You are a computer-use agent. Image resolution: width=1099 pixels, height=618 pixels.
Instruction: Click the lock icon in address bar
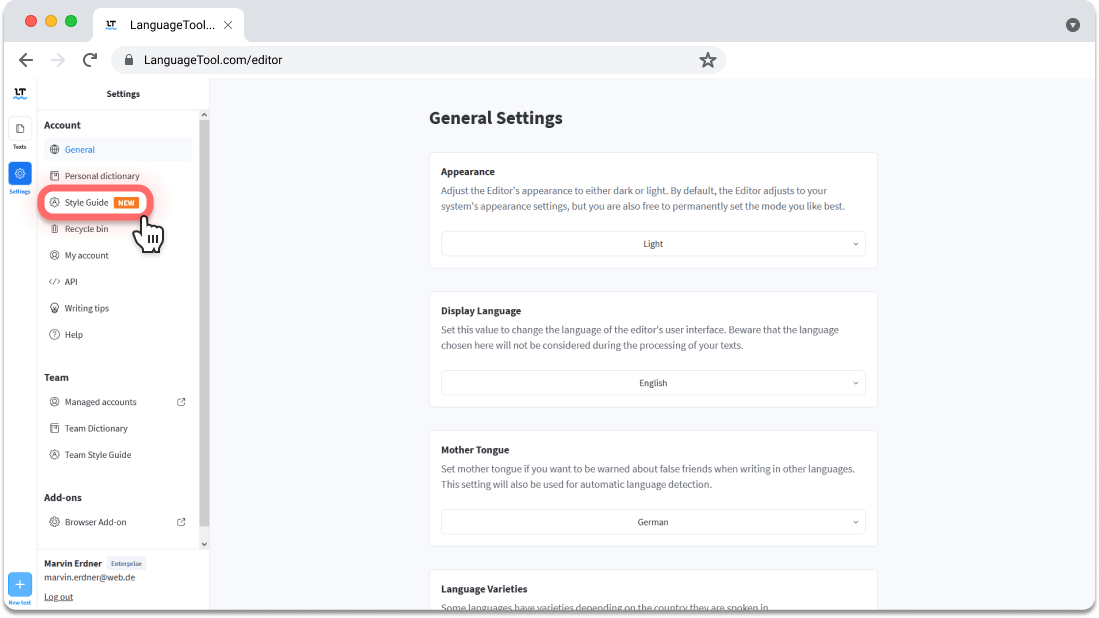(129, 60)
